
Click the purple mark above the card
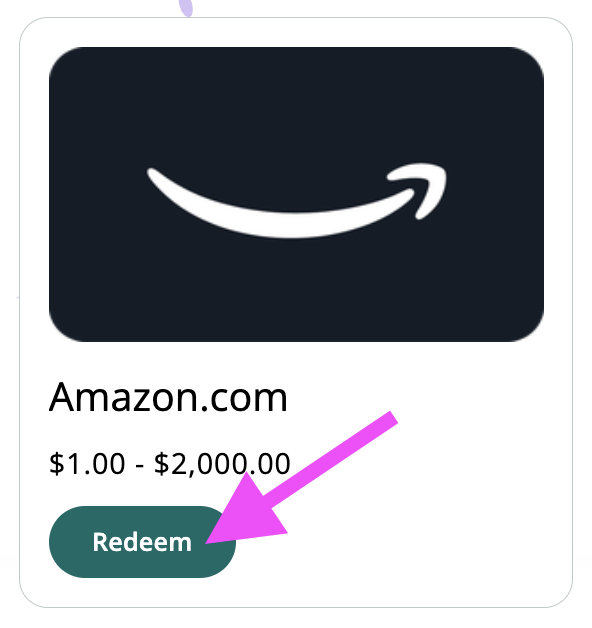[x=186, y=8]
